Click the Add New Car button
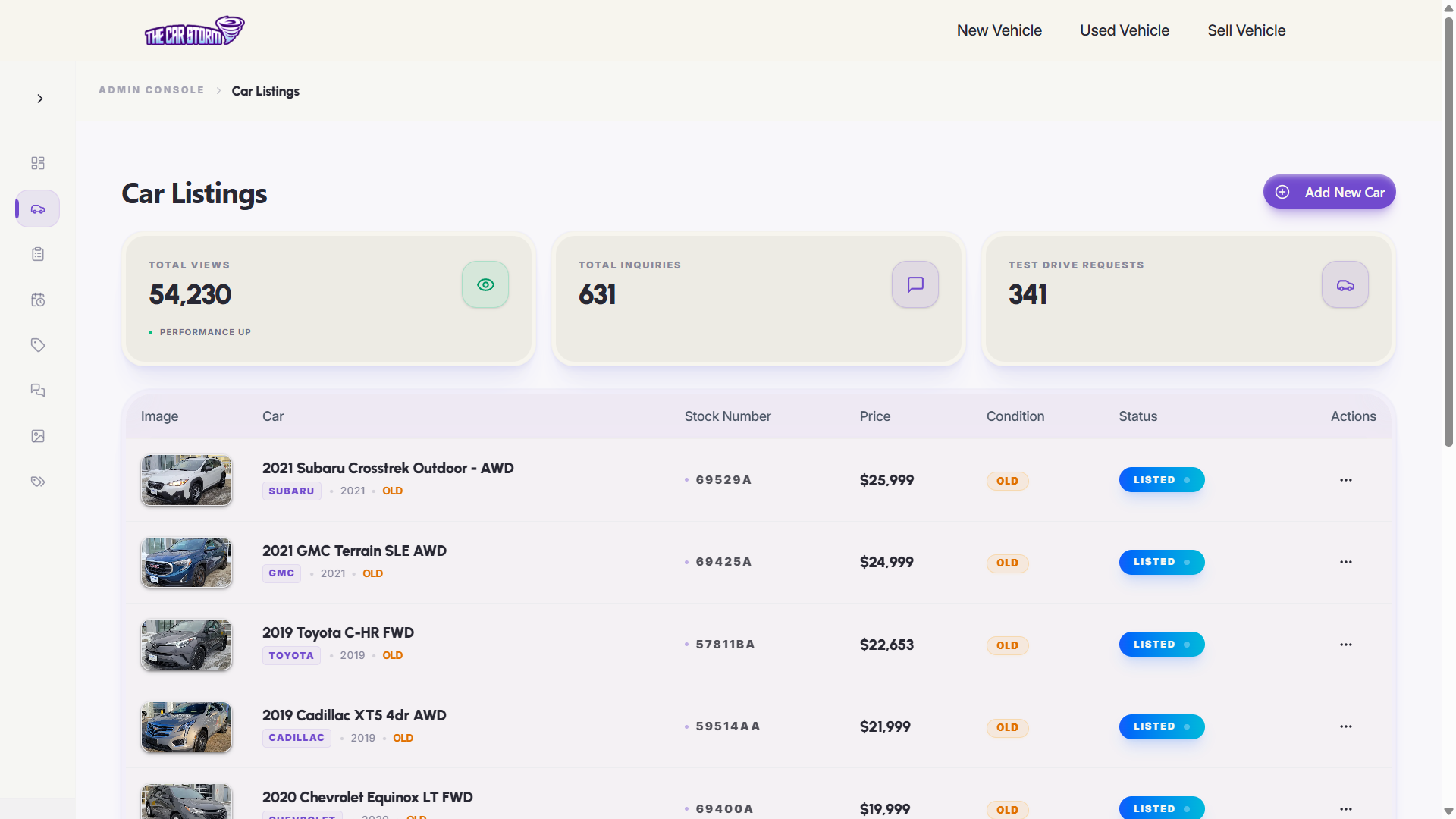The image size is (1456, 819). pyautogui.click(x=1329, y=192)
